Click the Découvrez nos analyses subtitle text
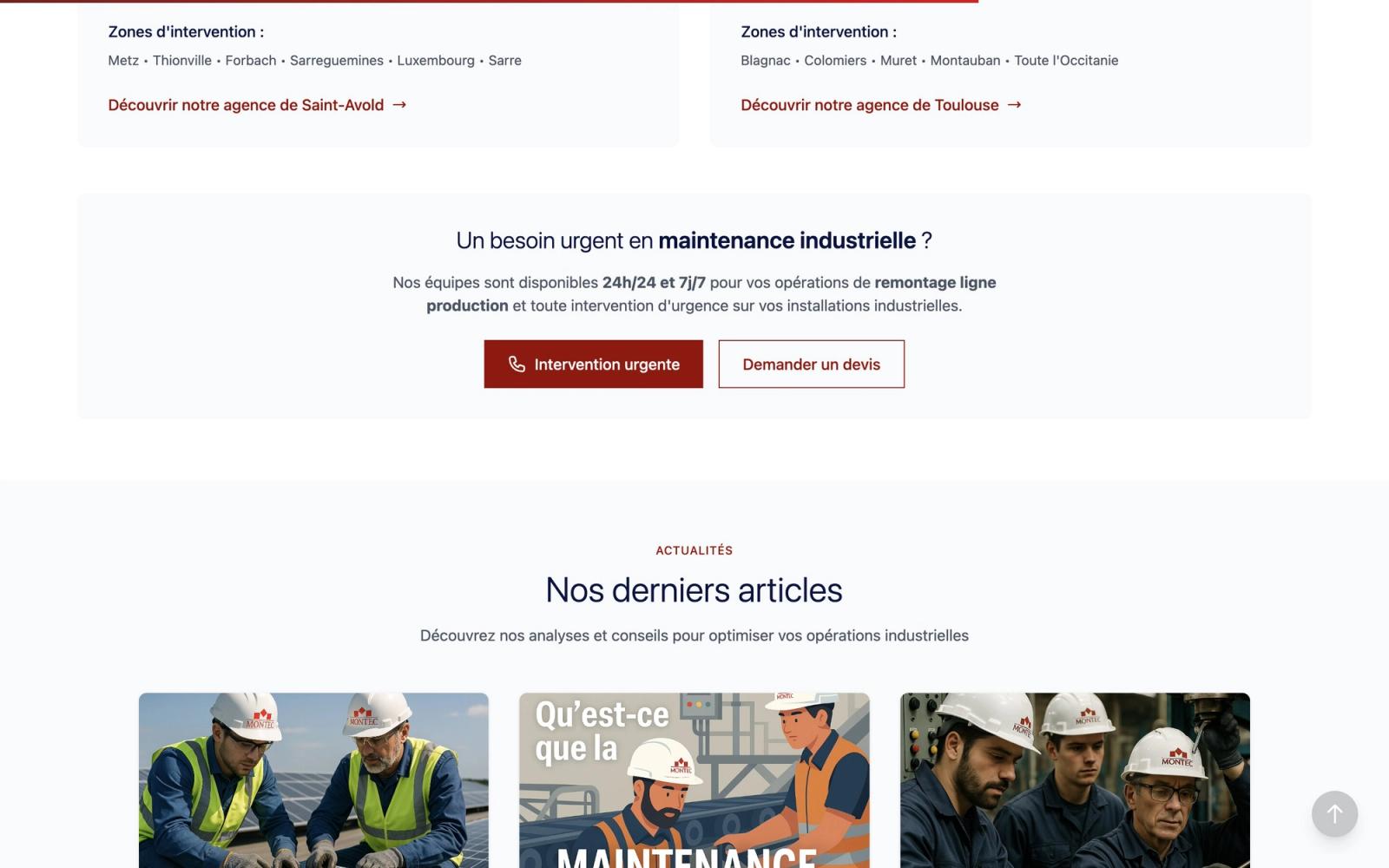The height and width of the screenshot is (868, 1389). [694, 635]
